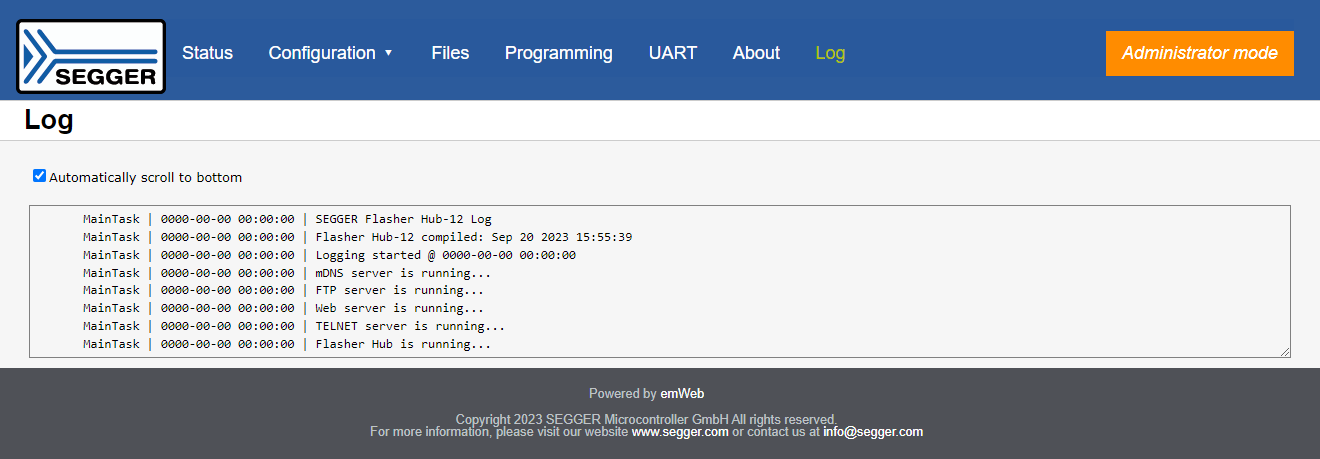Viewport: 1320px width, 459px height.
Task: Click the Log page heading
Action: (49, 121)
